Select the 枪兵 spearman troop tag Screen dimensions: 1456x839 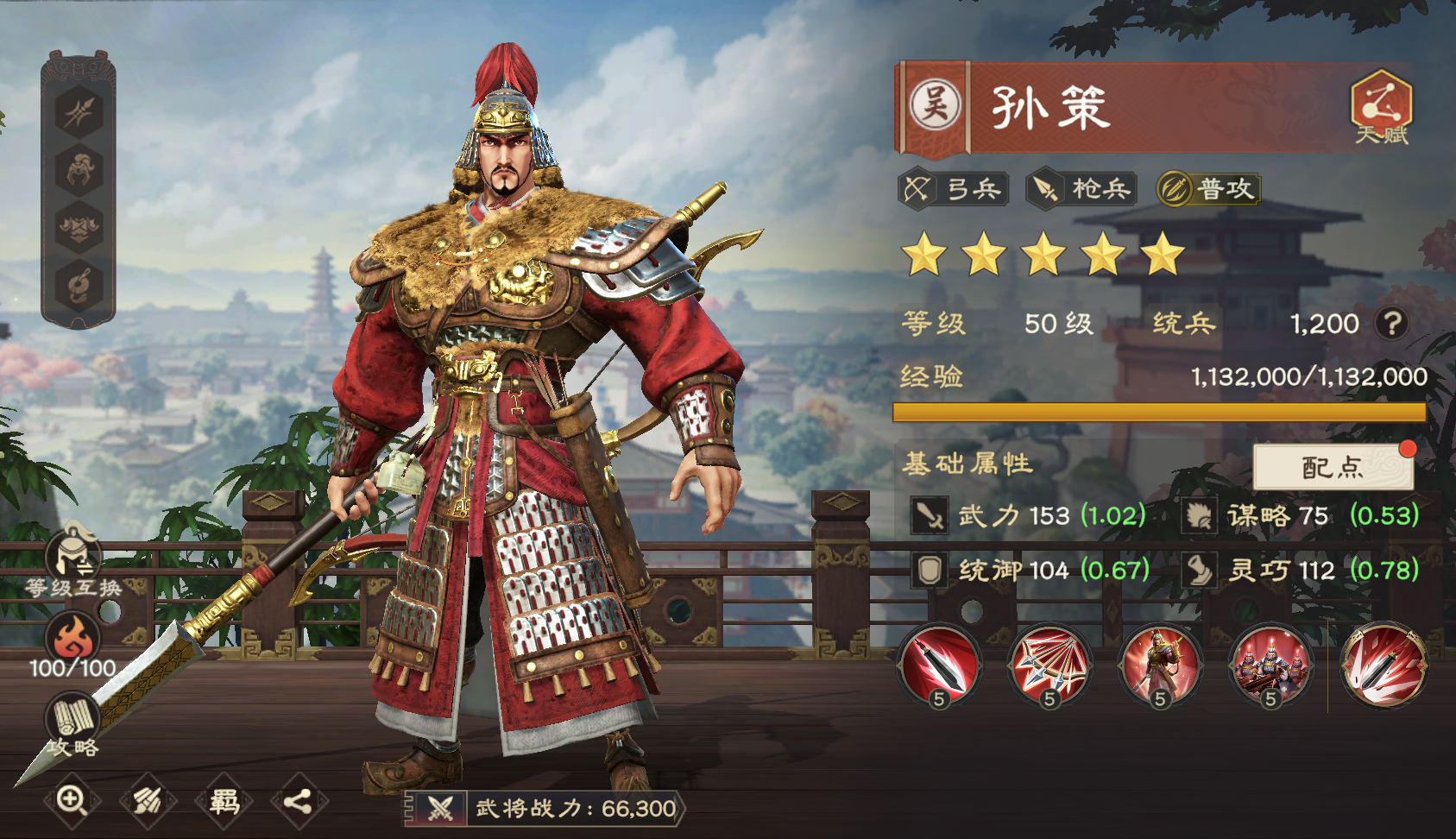(x=1081, y=189)
